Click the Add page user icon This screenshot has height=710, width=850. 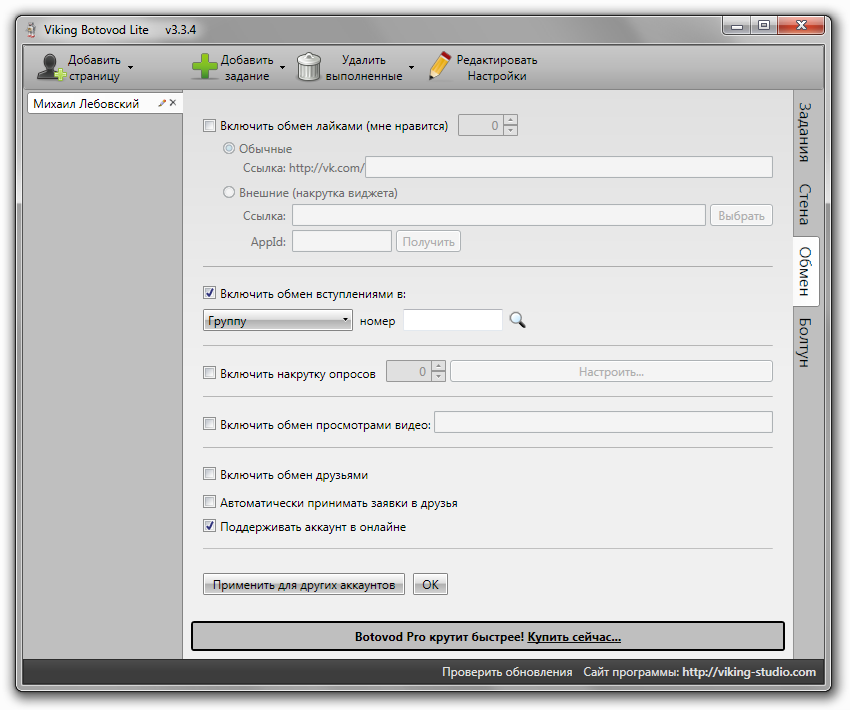pyautogui.click(x=50, y=67)
